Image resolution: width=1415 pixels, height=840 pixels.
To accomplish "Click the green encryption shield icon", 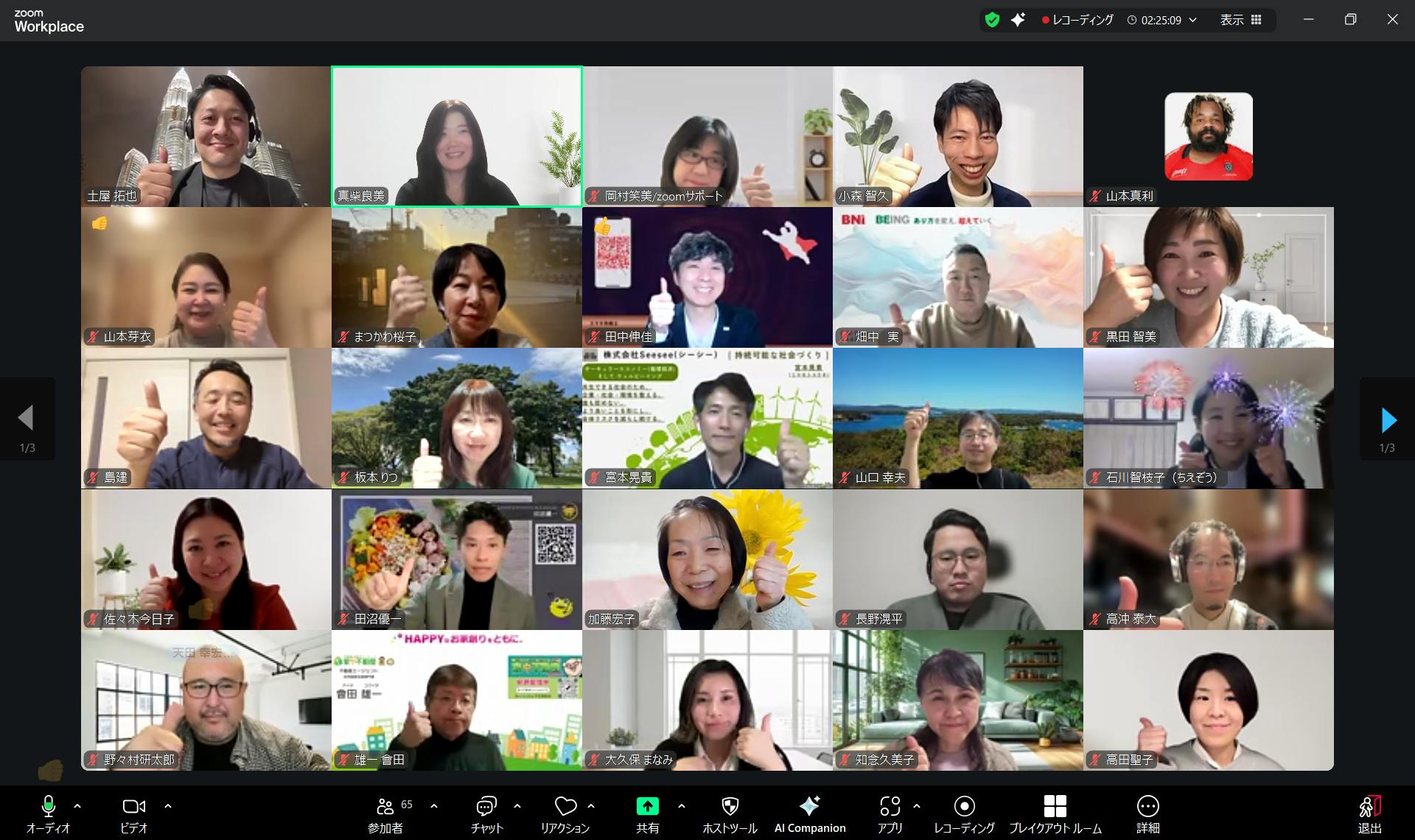I will [x=992, y=20].
